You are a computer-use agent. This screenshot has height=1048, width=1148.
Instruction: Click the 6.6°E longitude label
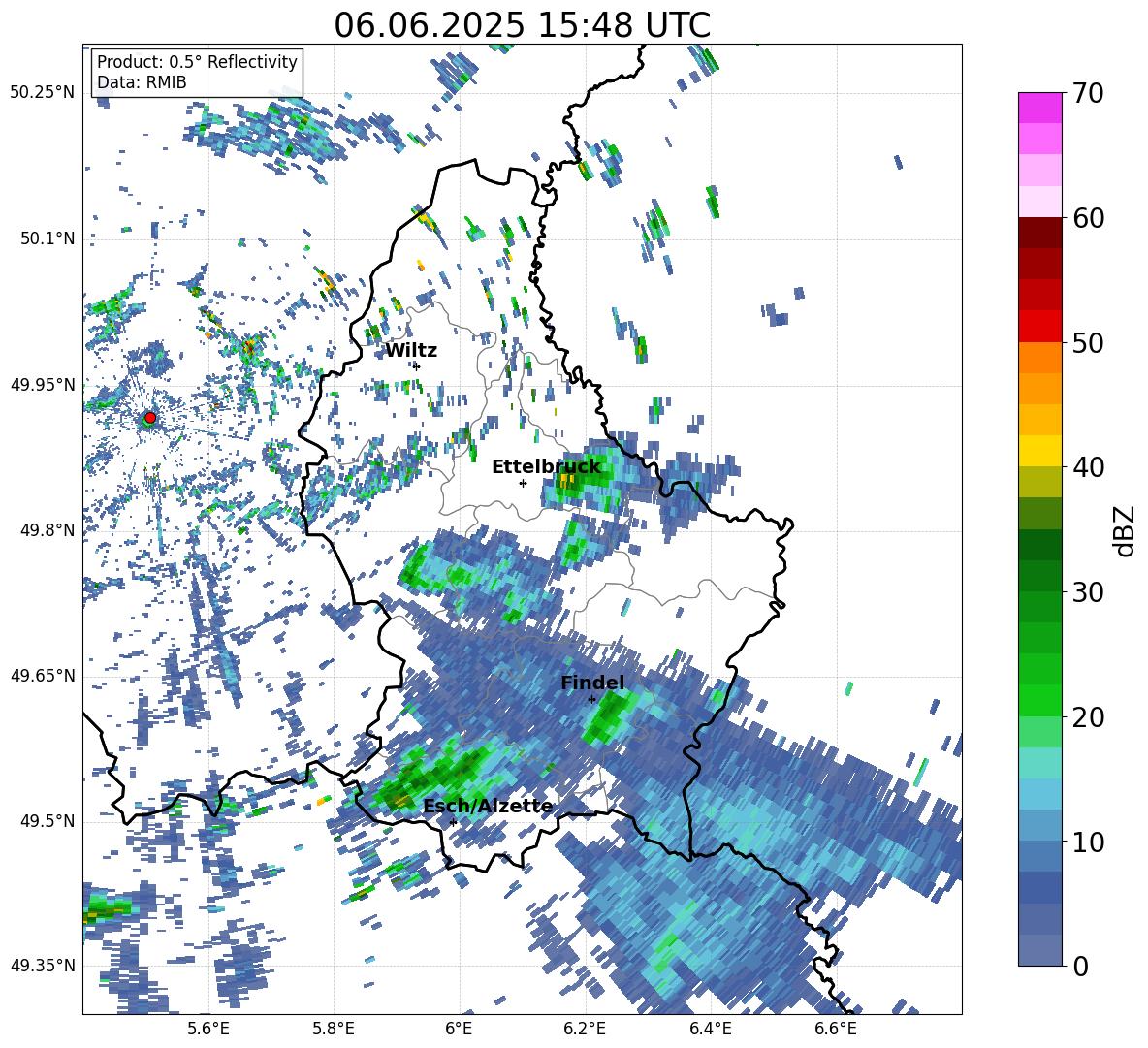[836, 1029]
